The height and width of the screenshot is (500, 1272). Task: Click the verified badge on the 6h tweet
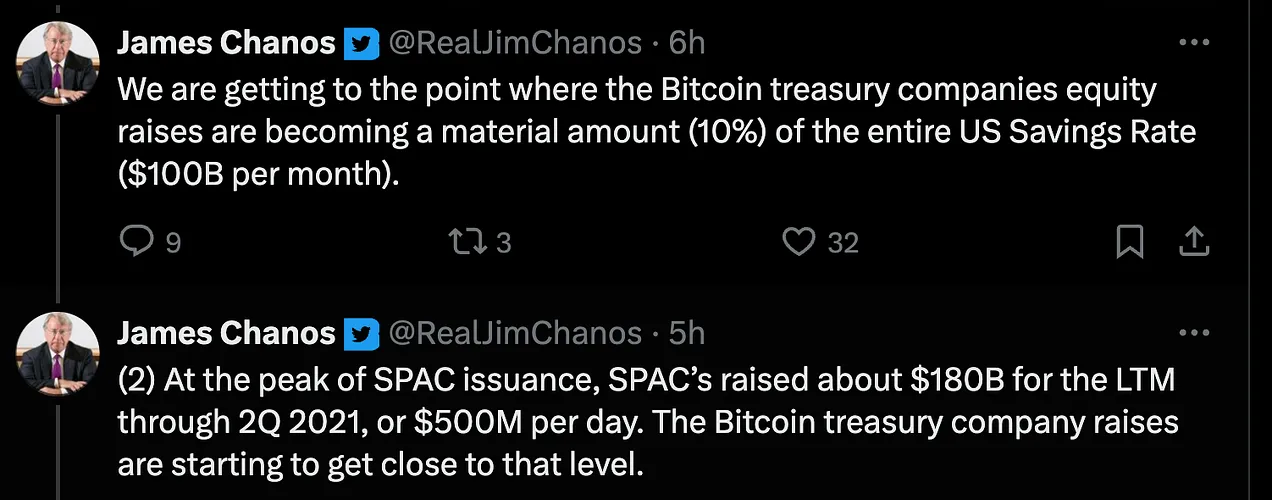359,43
